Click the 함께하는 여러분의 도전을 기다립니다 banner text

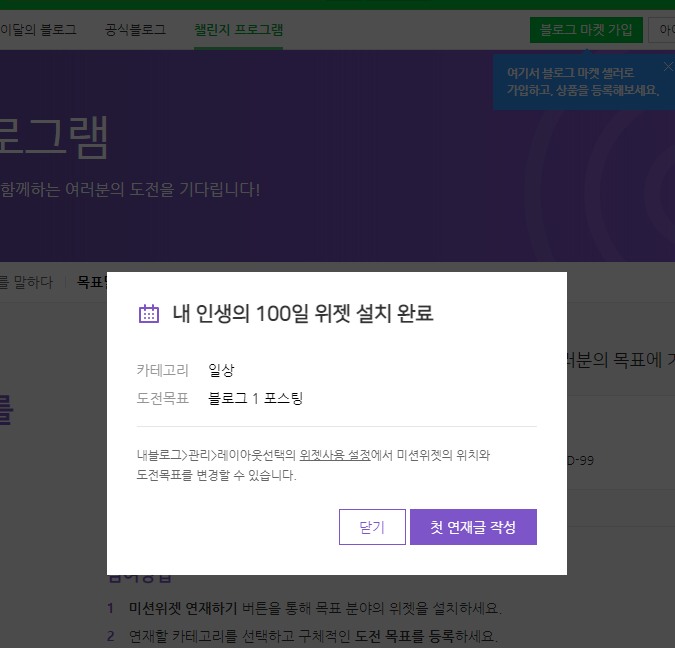[130, 189]
